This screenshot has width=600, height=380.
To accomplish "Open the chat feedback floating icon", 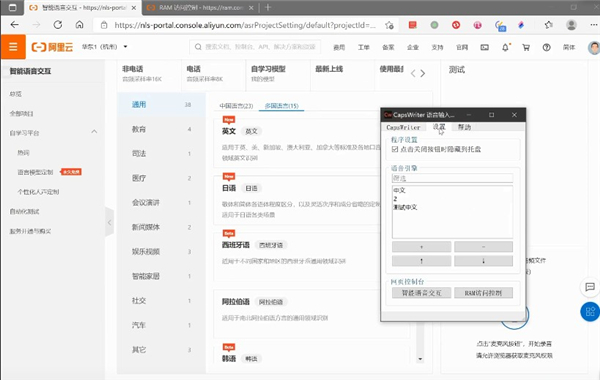I will tap(590, 287).
